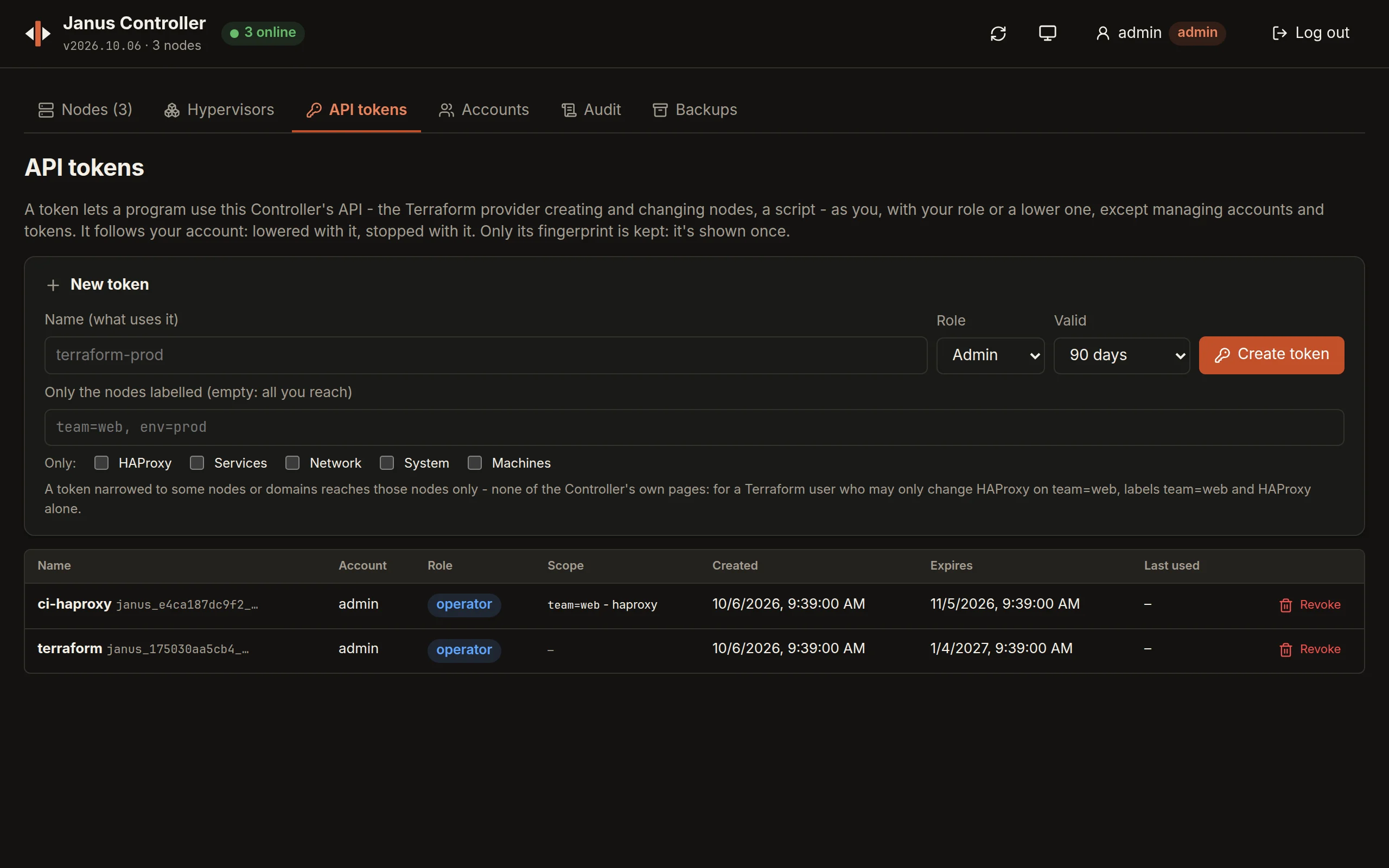1389x868 pixels.
Task: Enable the Machines checkbox
Action: 475,463
